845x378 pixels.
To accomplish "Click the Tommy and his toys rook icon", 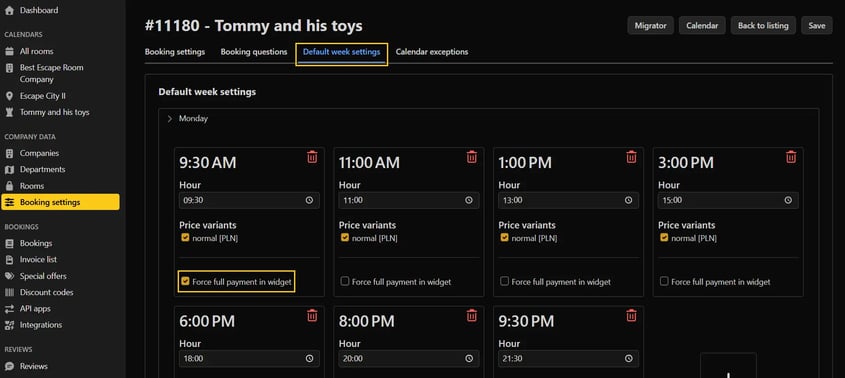I will click(9, 112).
